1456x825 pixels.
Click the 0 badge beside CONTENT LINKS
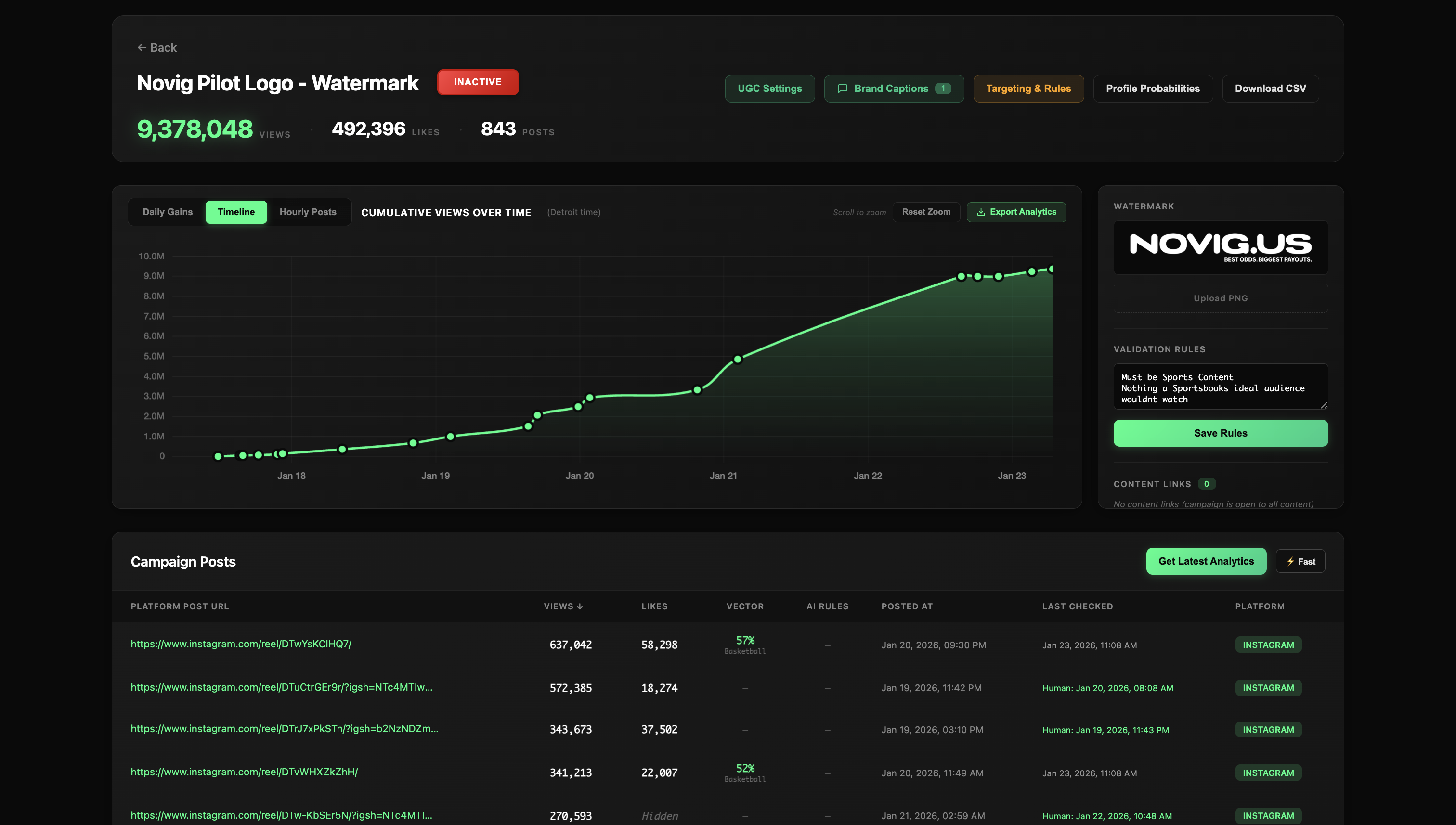[x=1207, y=483]
